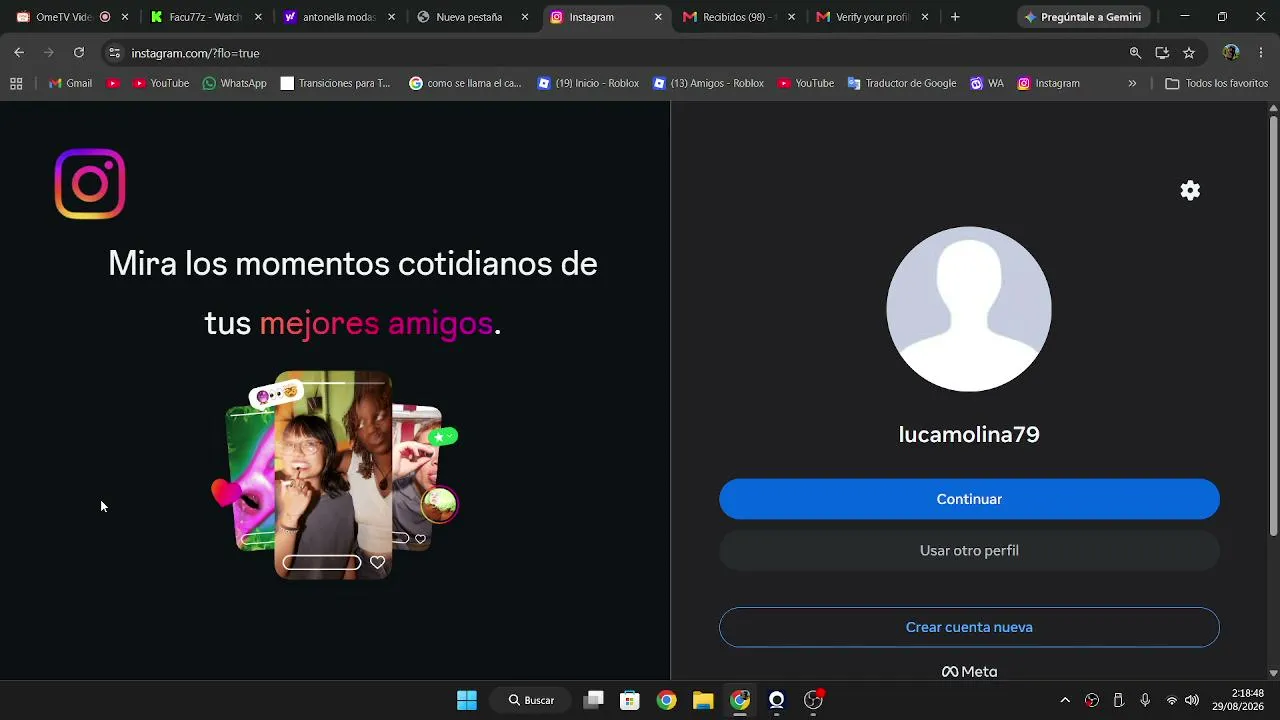This screenshot has height=720, width=1280.
Task: Click the microphone tray icon
Action: [x=1145, y=700]
